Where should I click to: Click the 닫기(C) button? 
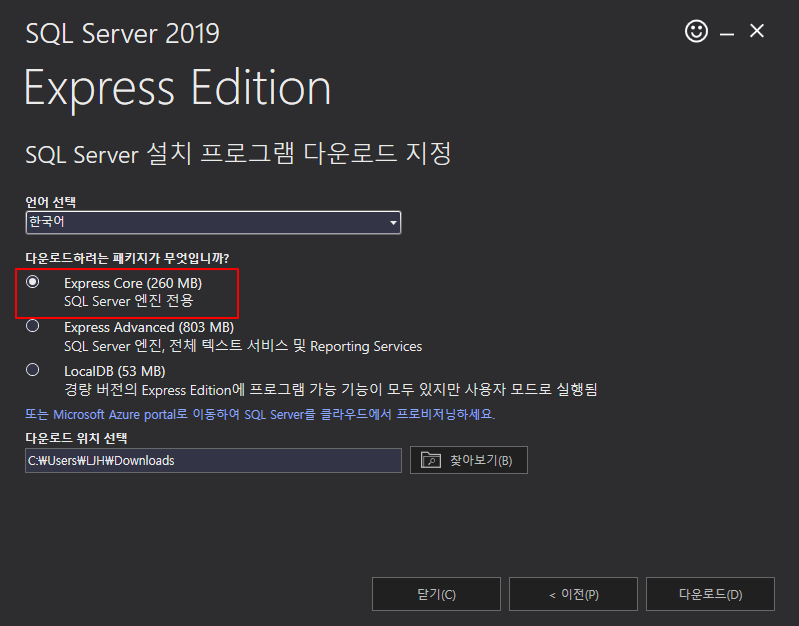(x=436, y=594)
